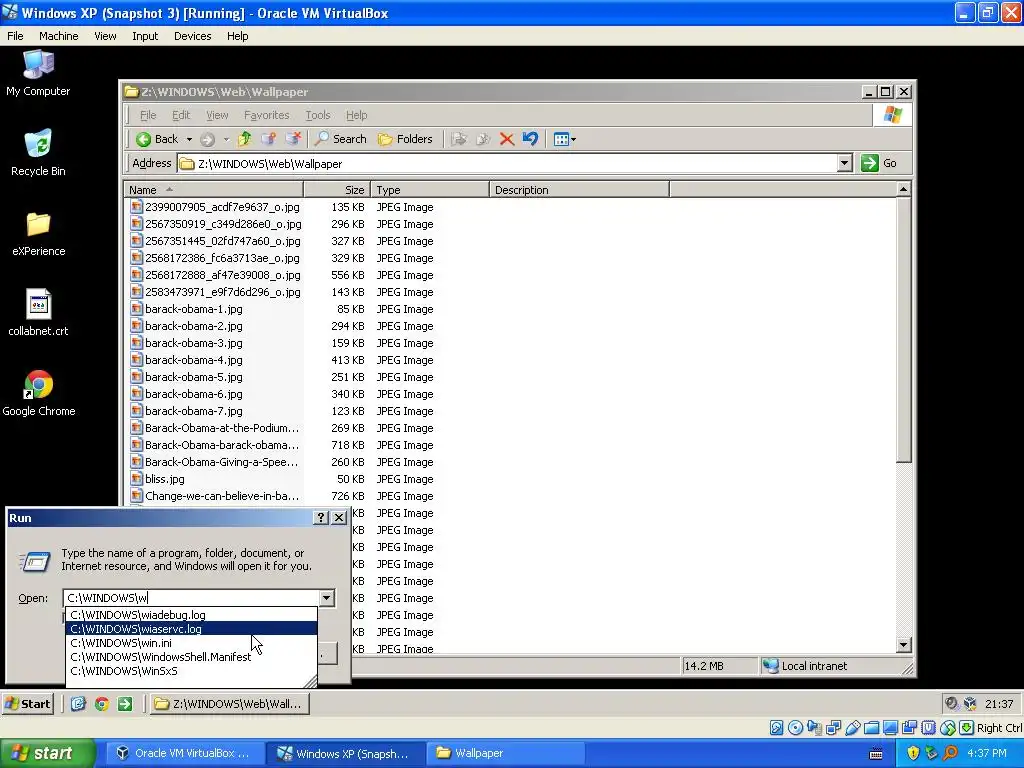Open Explorer Favorites menu
Screen dimensions: 1024x768
pos(266,115)
